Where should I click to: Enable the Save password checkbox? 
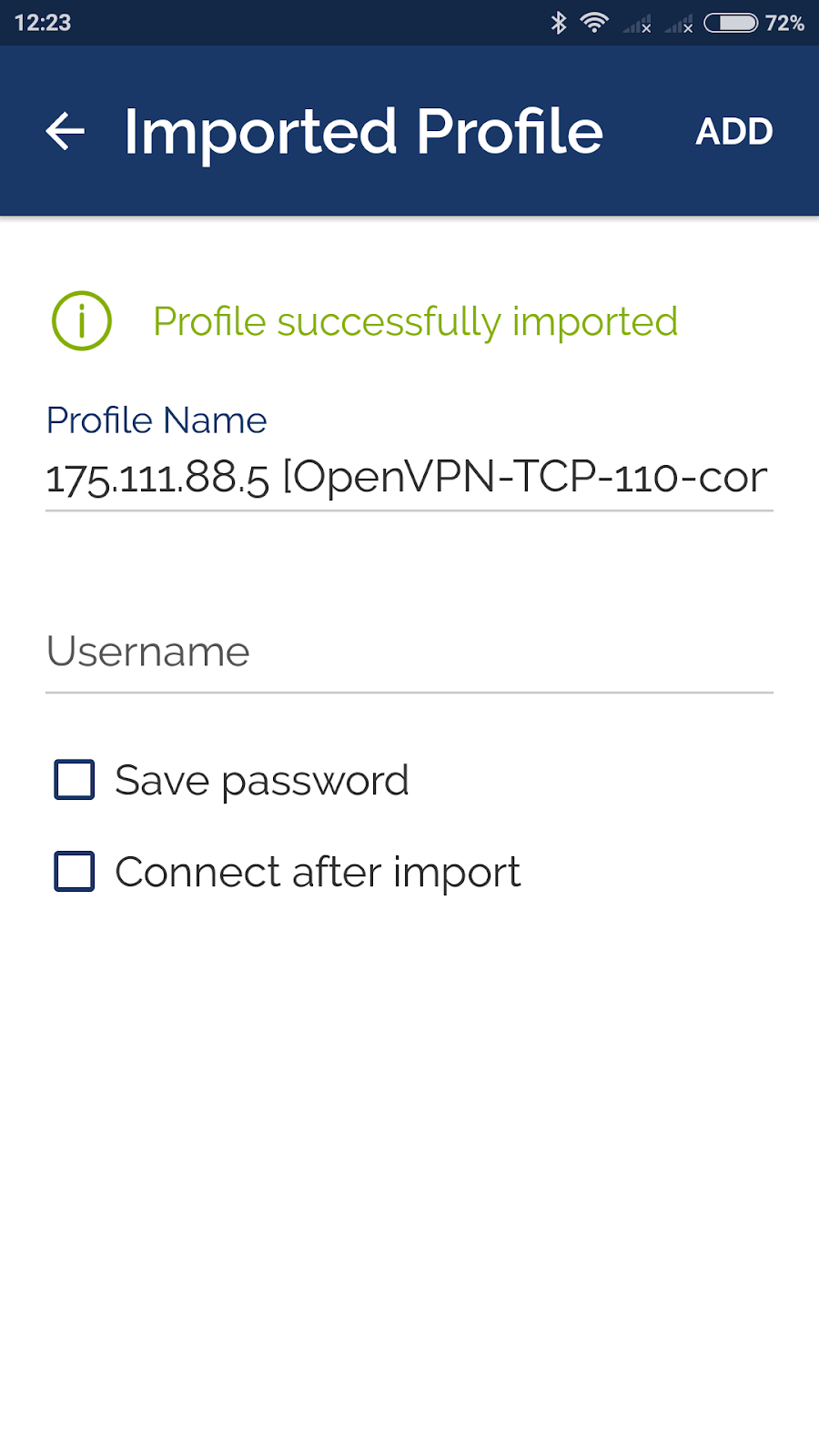tap(75, 780)
